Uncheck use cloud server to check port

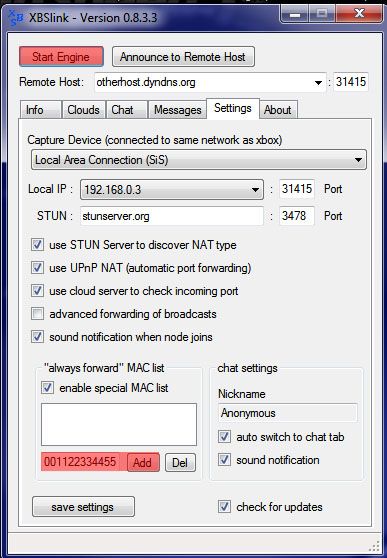(37, 291)
